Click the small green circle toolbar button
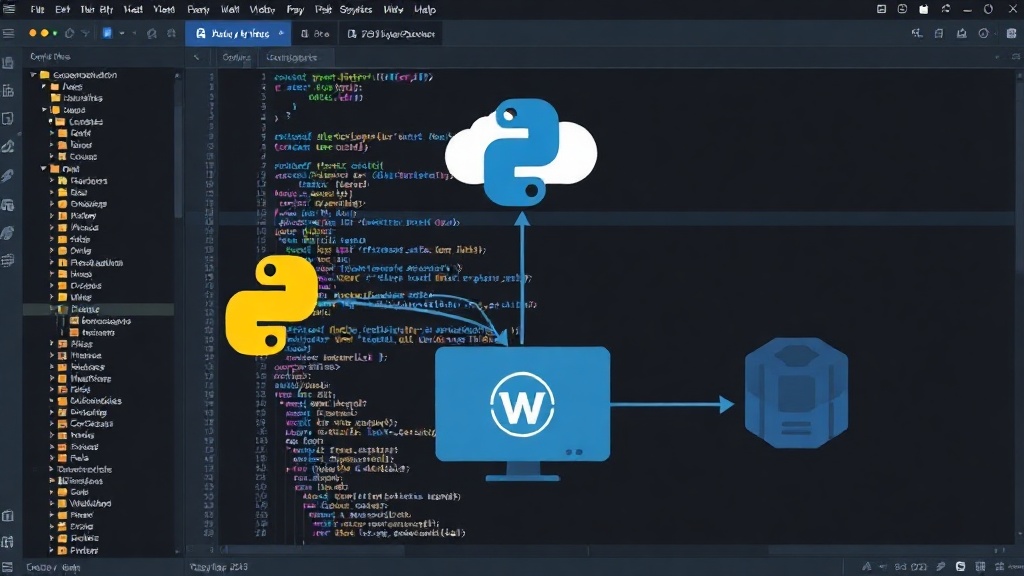This screenshot has height=576, width=1024. point(55,33)
